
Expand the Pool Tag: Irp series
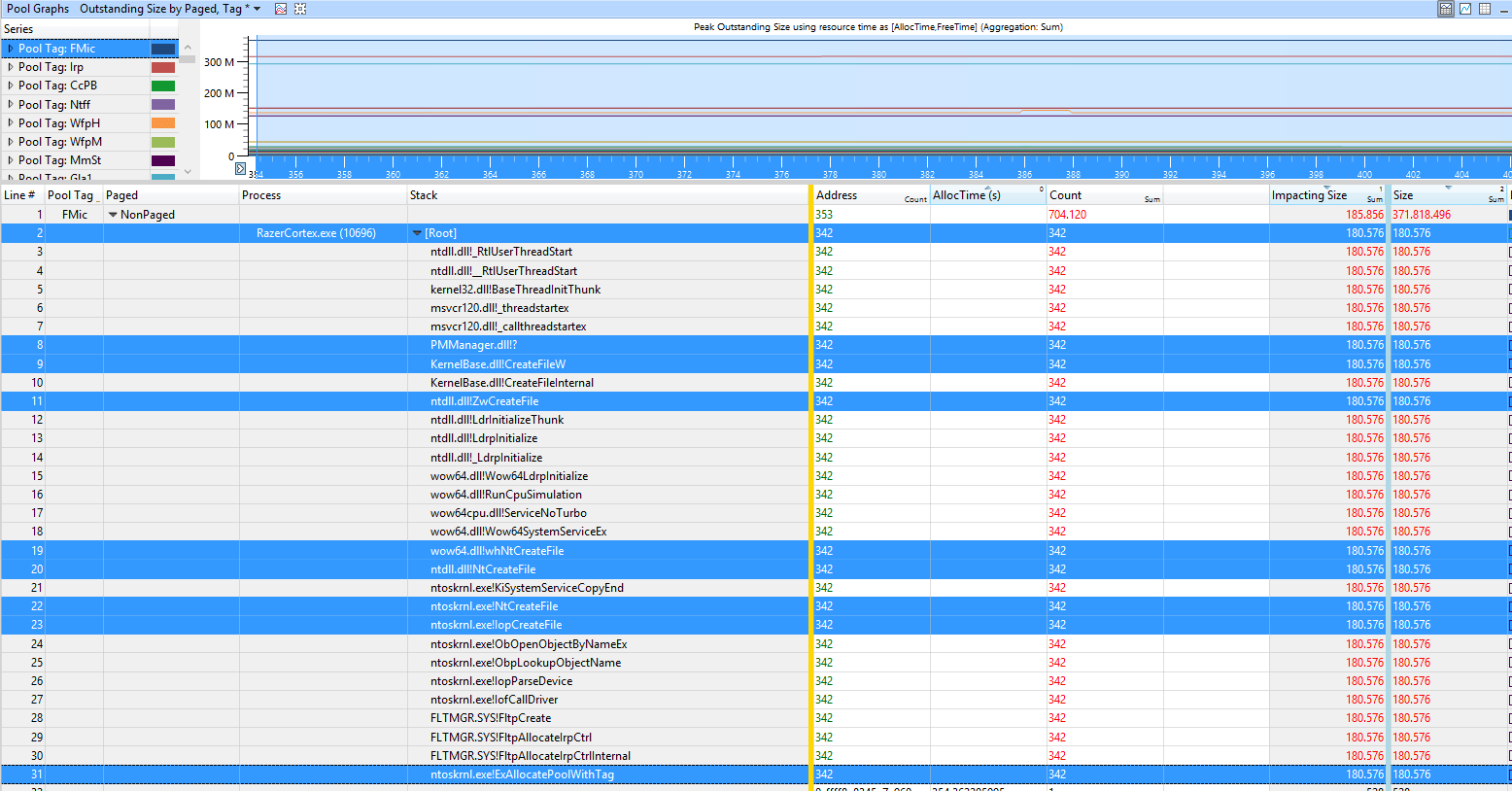coord(11,67)
